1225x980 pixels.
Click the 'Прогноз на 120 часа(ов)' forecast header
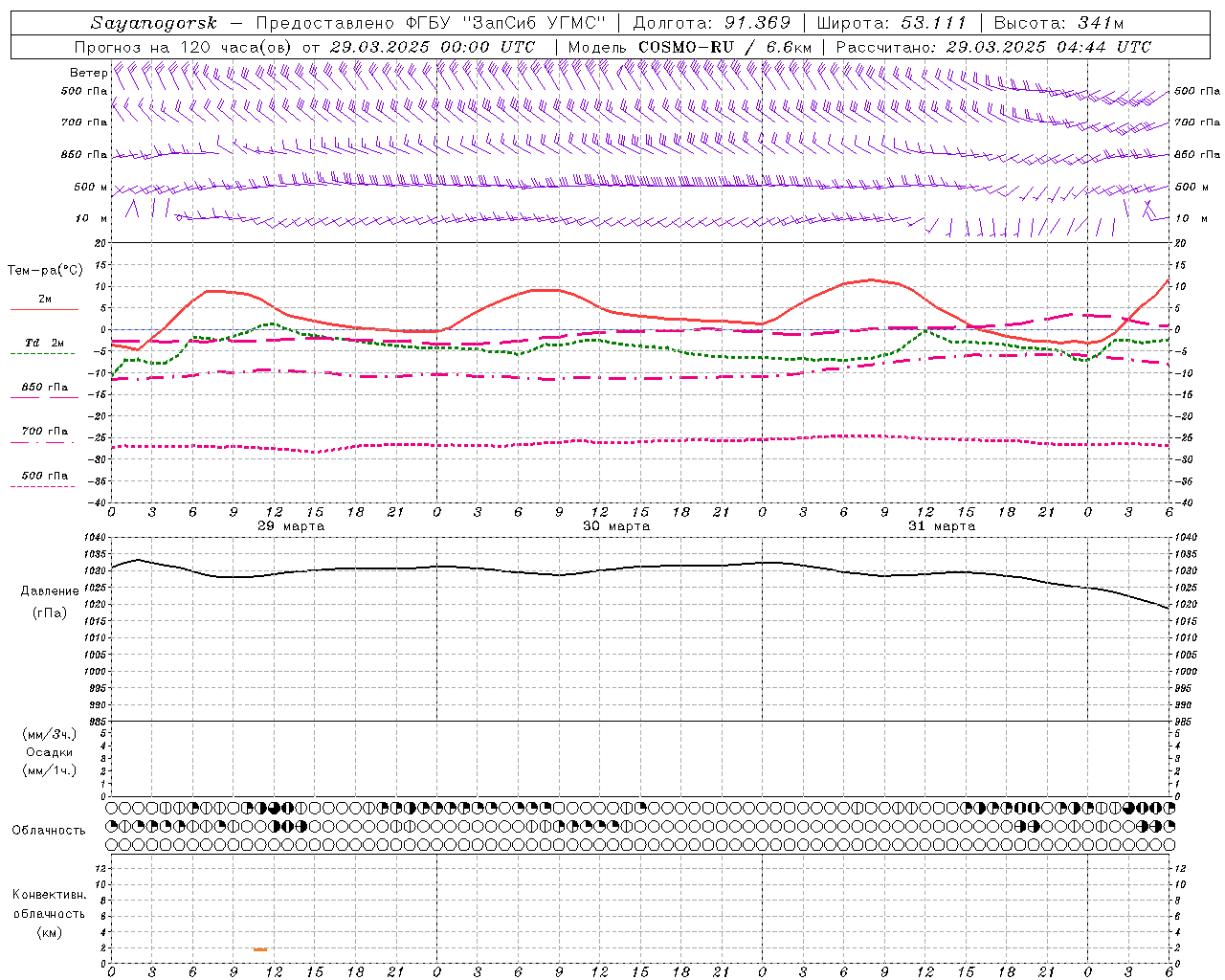(183, 47)
